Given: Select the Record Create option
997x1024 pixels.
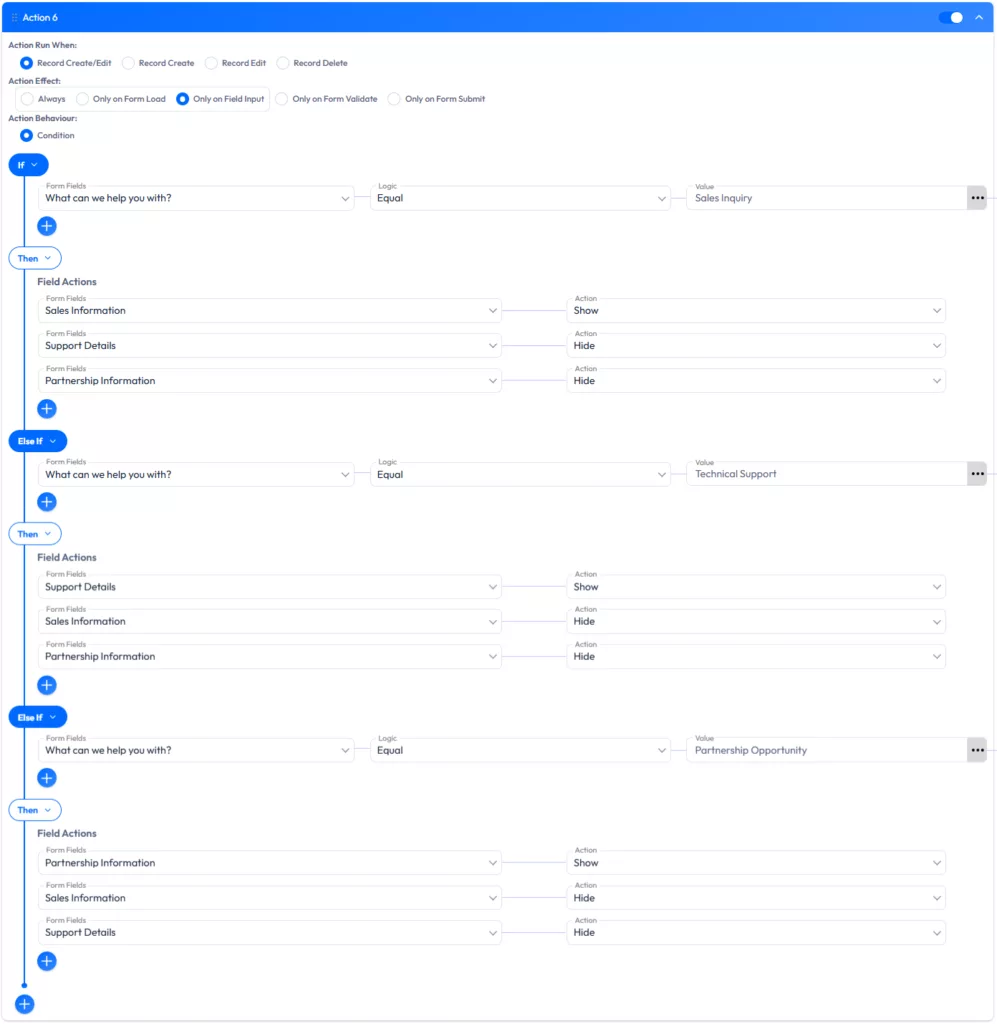Looking at the screenshot, I should pos(129,62).
